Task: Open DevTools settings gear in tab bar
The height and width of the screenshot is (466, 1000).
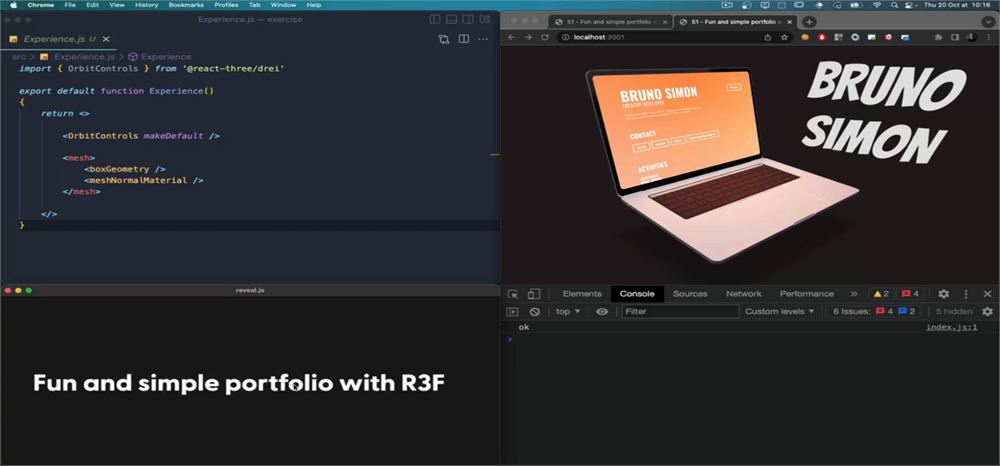Action: pos(943,294)
